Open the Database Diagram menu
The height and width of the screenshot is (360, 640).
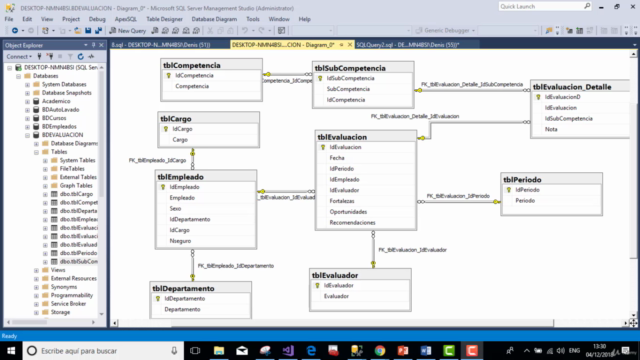(214, 19)
